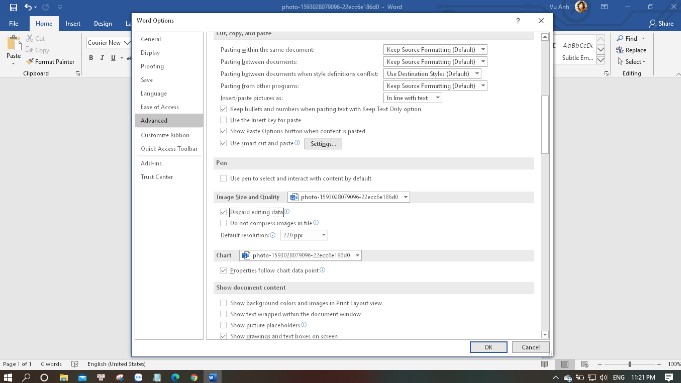The width and height of the screenshot is (681, 383).
Task: Enable Show background colors in Print Layout view
Action: tap(223, 303)
